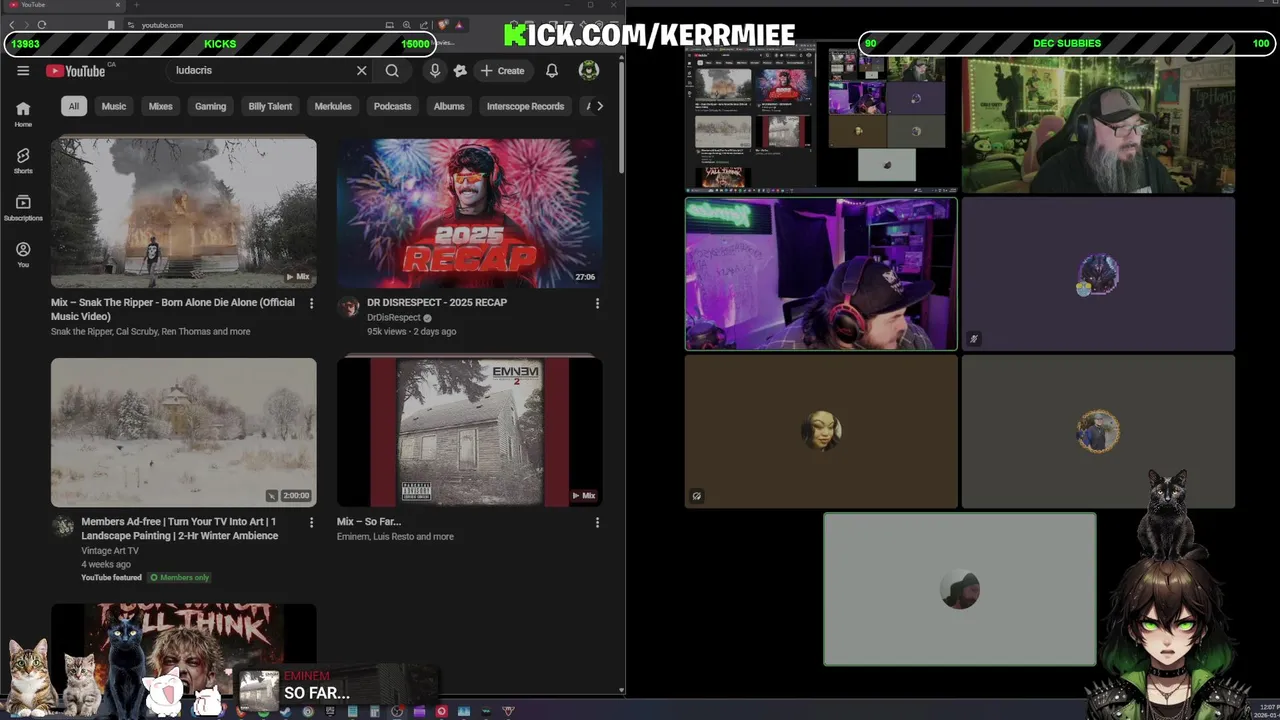Open Steam from the taskbar
1280x720 pixels.
(286, 712)
